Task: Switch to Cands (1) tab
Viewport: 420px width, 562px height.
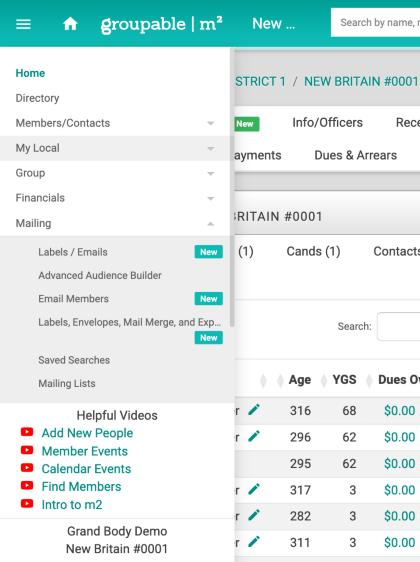Action: 313,251
